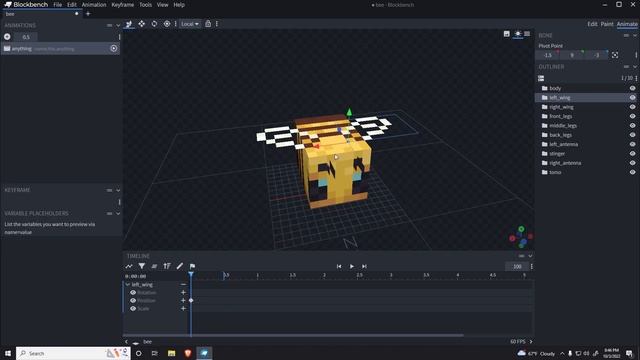Remove left_wing animator with minus icon

(183, 284)
